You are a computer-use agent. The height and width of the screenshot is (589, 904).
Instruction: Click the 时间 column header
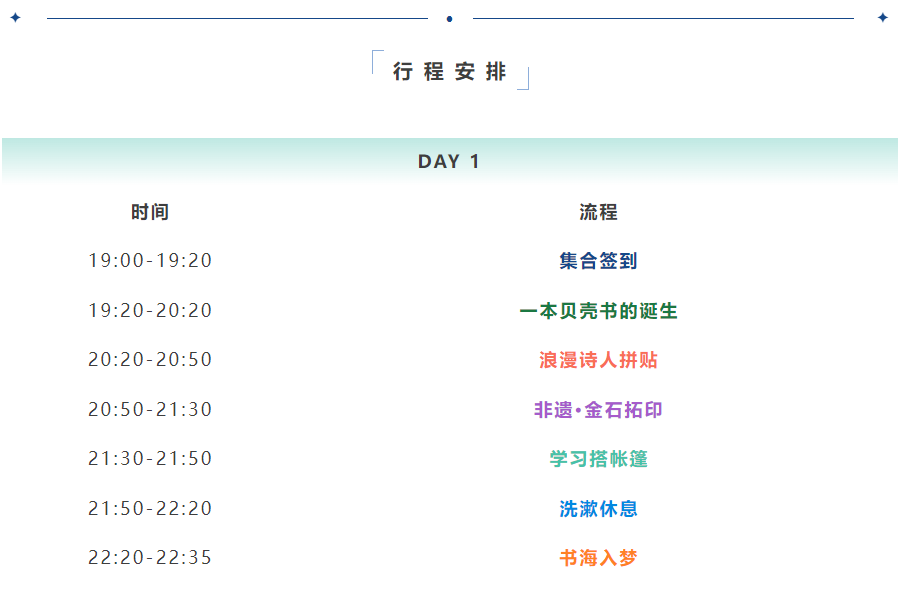tap(150, 212)
